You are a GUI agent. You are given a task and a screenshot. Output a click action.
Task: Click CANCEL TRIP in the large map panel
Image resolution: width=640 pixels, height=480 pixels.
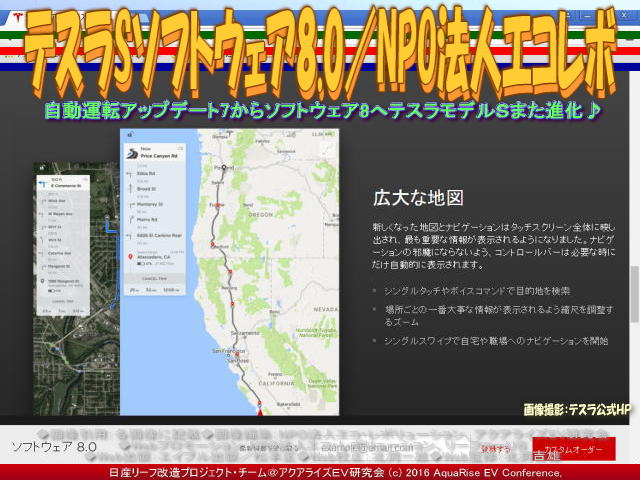tap(155, 278)
